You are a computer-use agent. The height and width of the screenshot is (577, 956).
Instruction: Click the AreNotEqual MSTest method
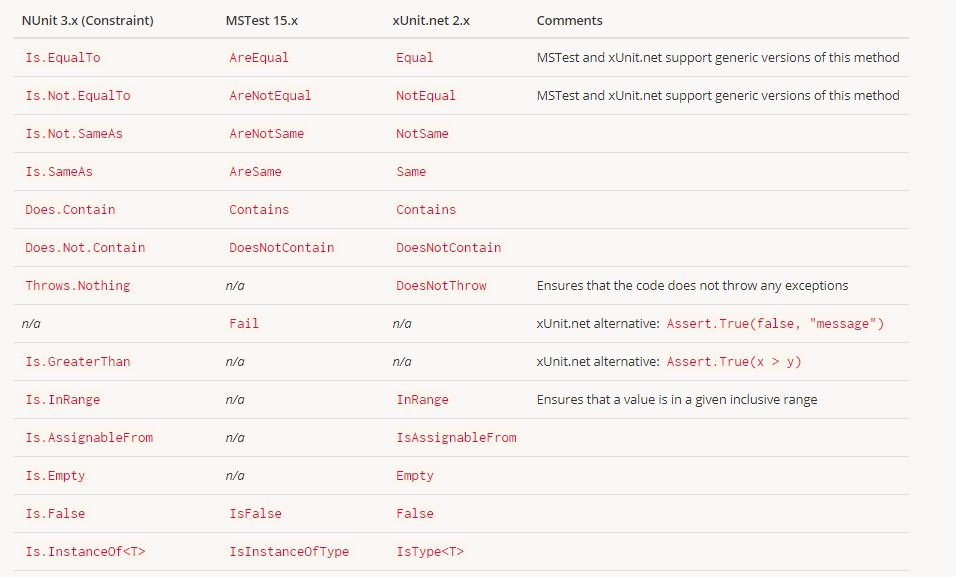pos(270,96)
